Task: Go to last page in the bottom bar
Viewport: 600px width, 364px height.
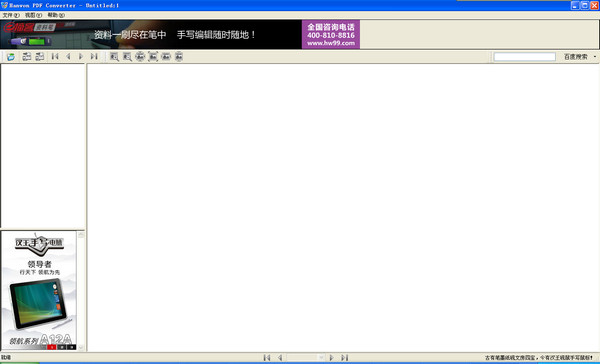Action: [344, 357]
